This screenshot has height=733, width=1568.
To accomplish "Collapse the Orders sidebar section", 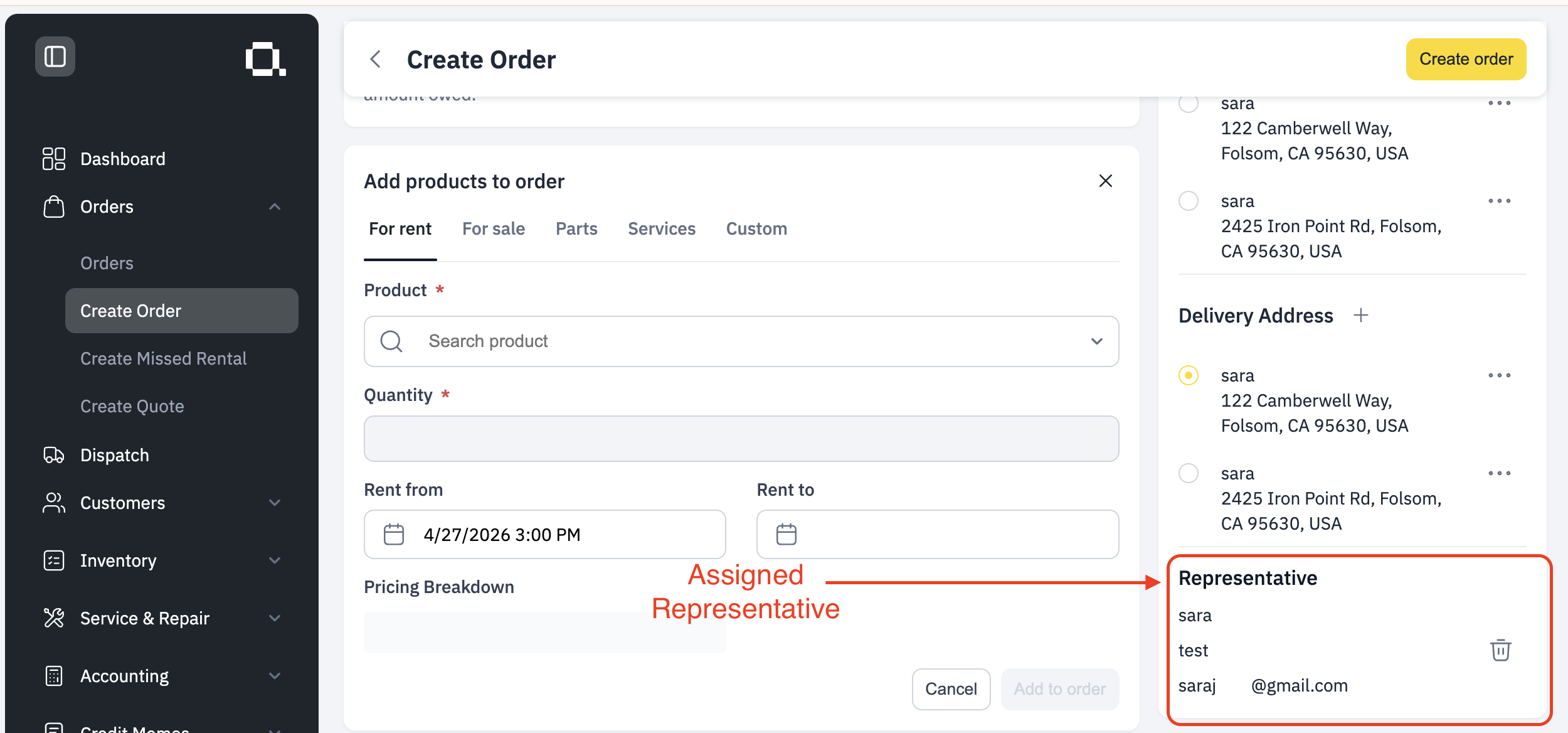I will point(275,206).
